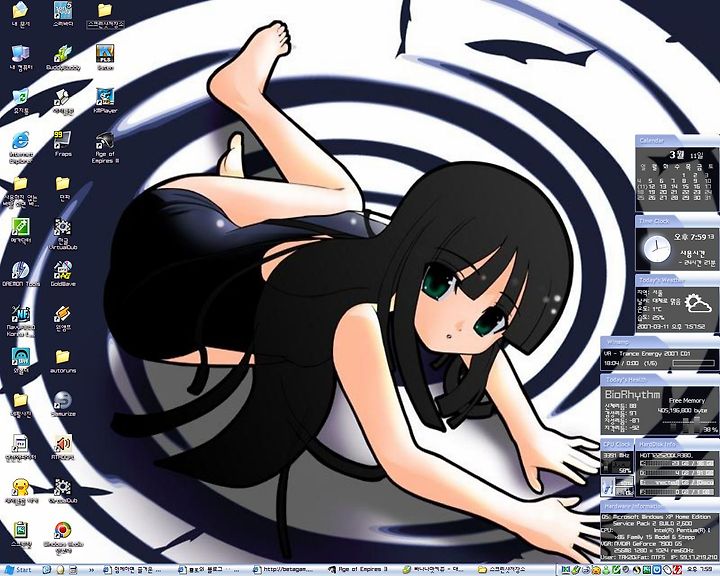Click the Start button
Screen dimensions: 720x576
[x=17, y=570]
